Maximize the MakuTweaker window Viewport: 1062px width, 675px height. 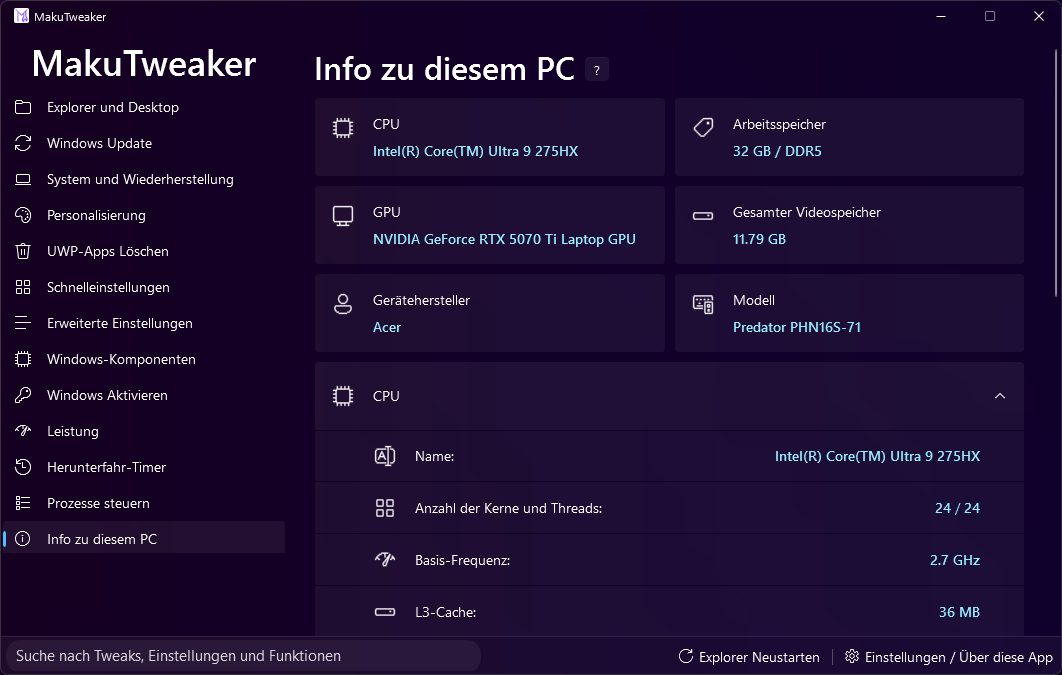(990, 16)
